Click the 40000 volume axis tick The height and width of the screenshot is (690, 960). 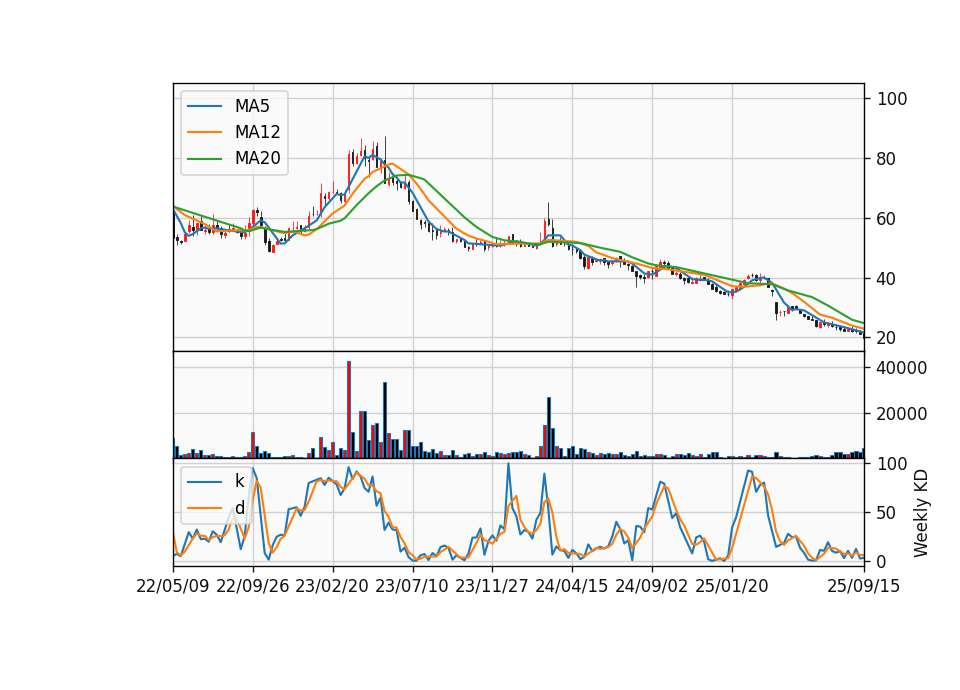pyautogui.click(x=902, y=368)
